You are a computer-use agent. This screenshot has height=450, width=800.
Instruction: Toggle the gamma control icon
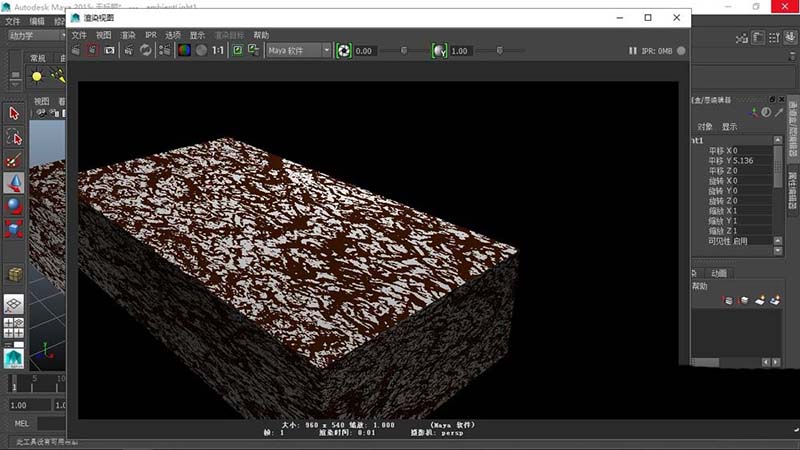[438, 50]
